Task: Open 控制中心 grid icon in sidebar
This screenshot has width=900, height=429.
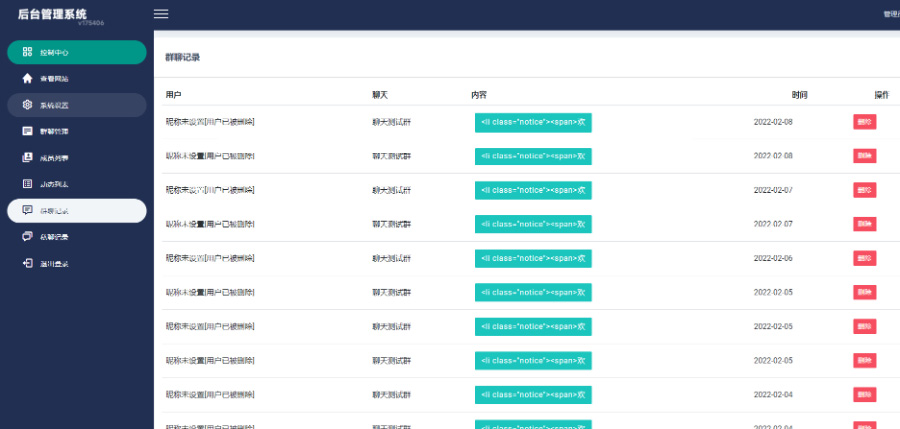Action: click(x=27, y=52)
